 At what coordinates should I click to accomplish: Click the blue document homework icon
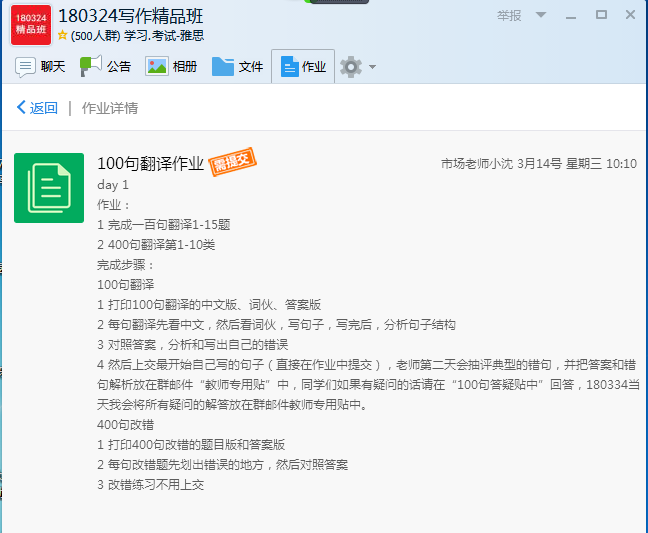point(289,67)
